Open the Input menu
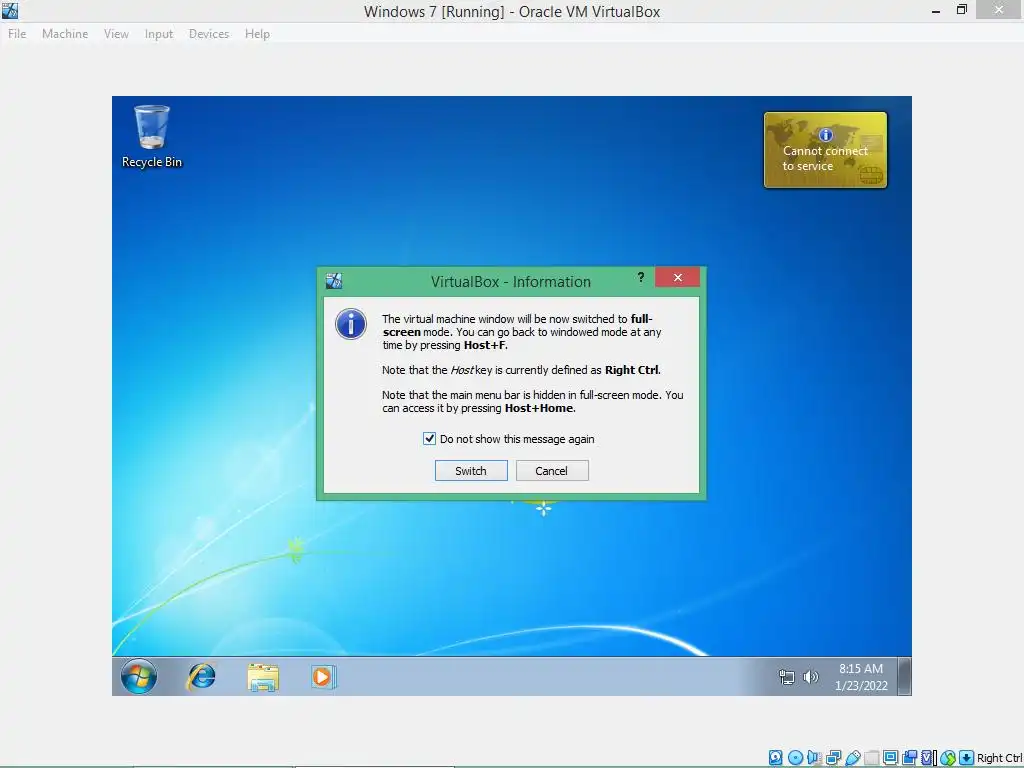This screenshot has width=1024, height=768. coord(159,34)
